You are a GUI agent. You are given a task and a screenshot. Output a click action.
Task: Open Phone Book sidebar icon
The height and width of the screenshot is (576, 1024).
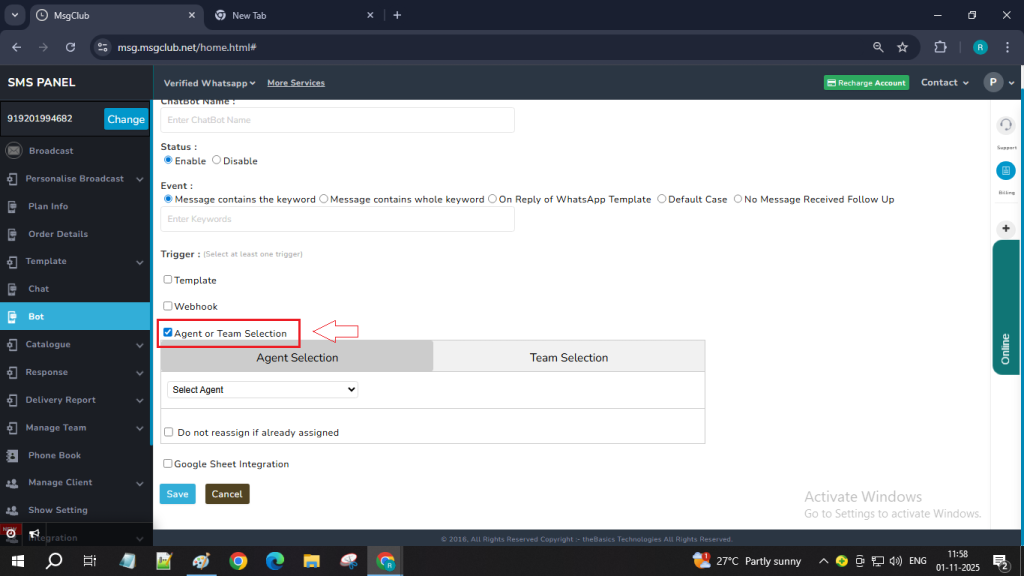click(12, 455)
